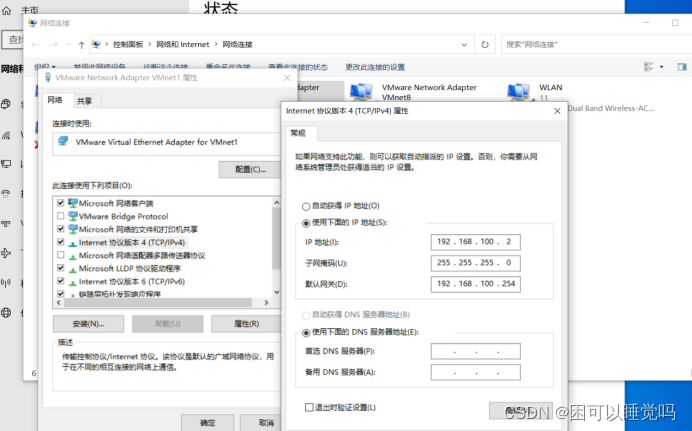The height and width of the screenshot is (431, 692).
Task: Uncheck Internet 协议版本 6 (TCP/IPv6)
Action: [61, 281]
